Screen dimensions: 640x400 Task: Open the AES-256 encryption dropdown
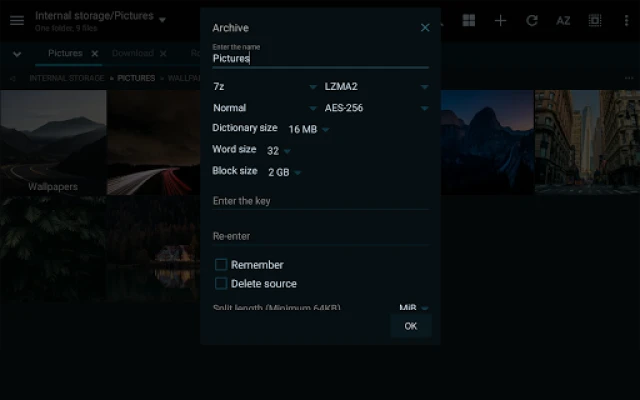[x=376, y=108]
